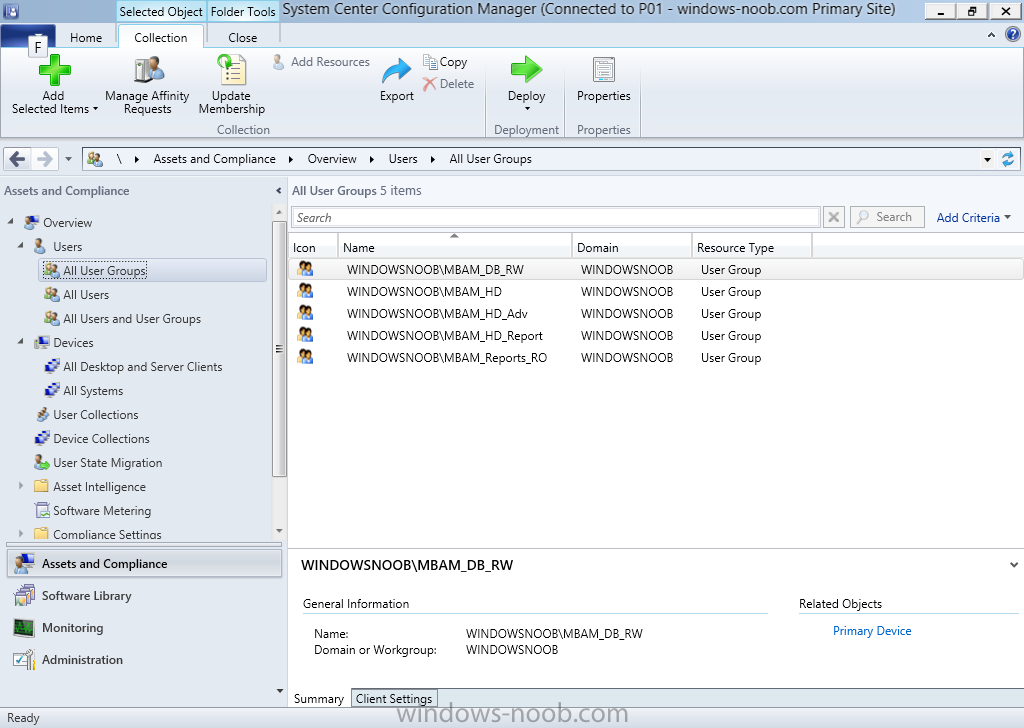The height and width of the screenshot is (728, 1024).
Task: Open Device Collections node
Action: click(92, 439)
